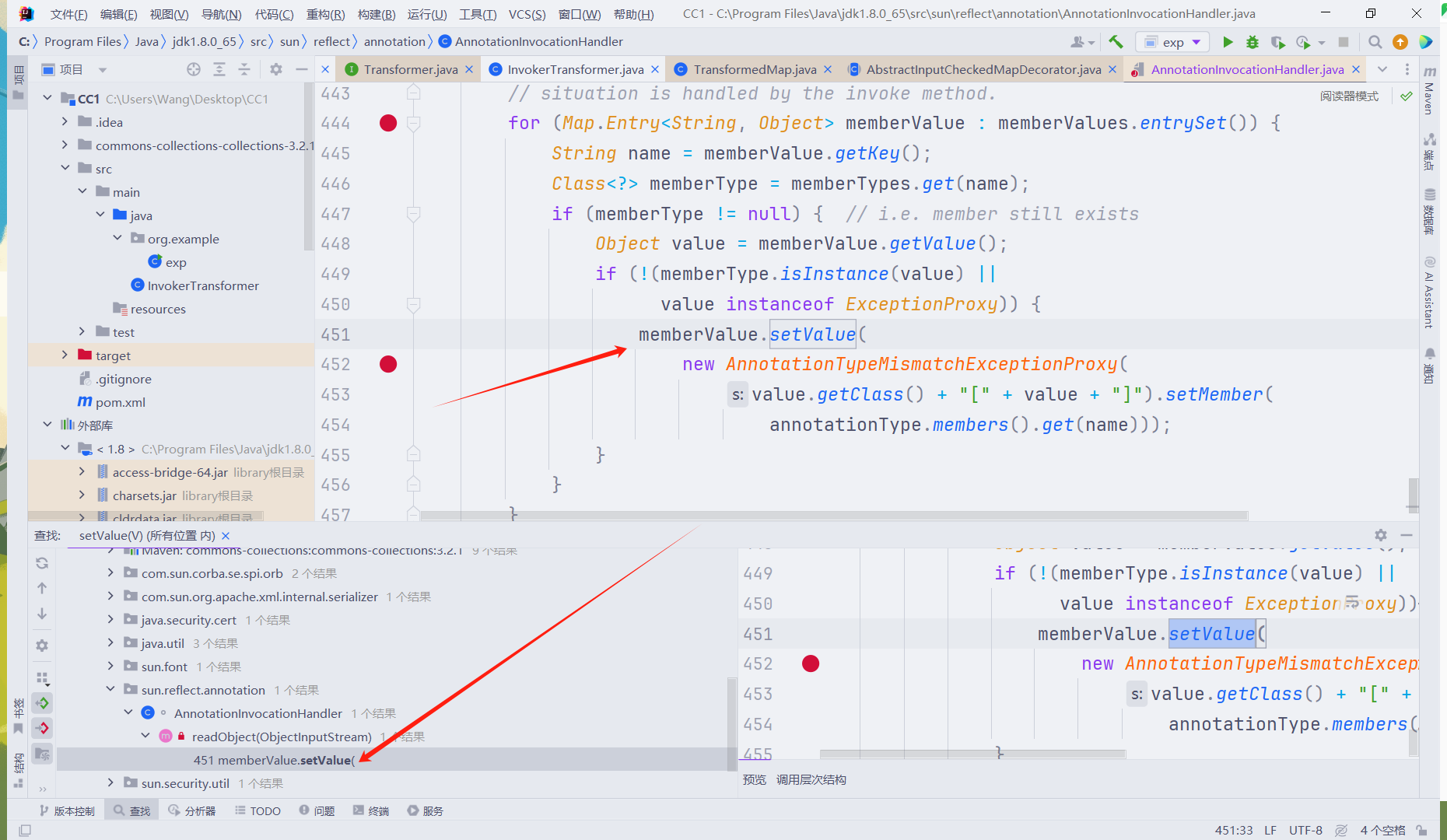Run the exp configuration
This screenshot has width=1447, height=840.
tap(1228, 41)
